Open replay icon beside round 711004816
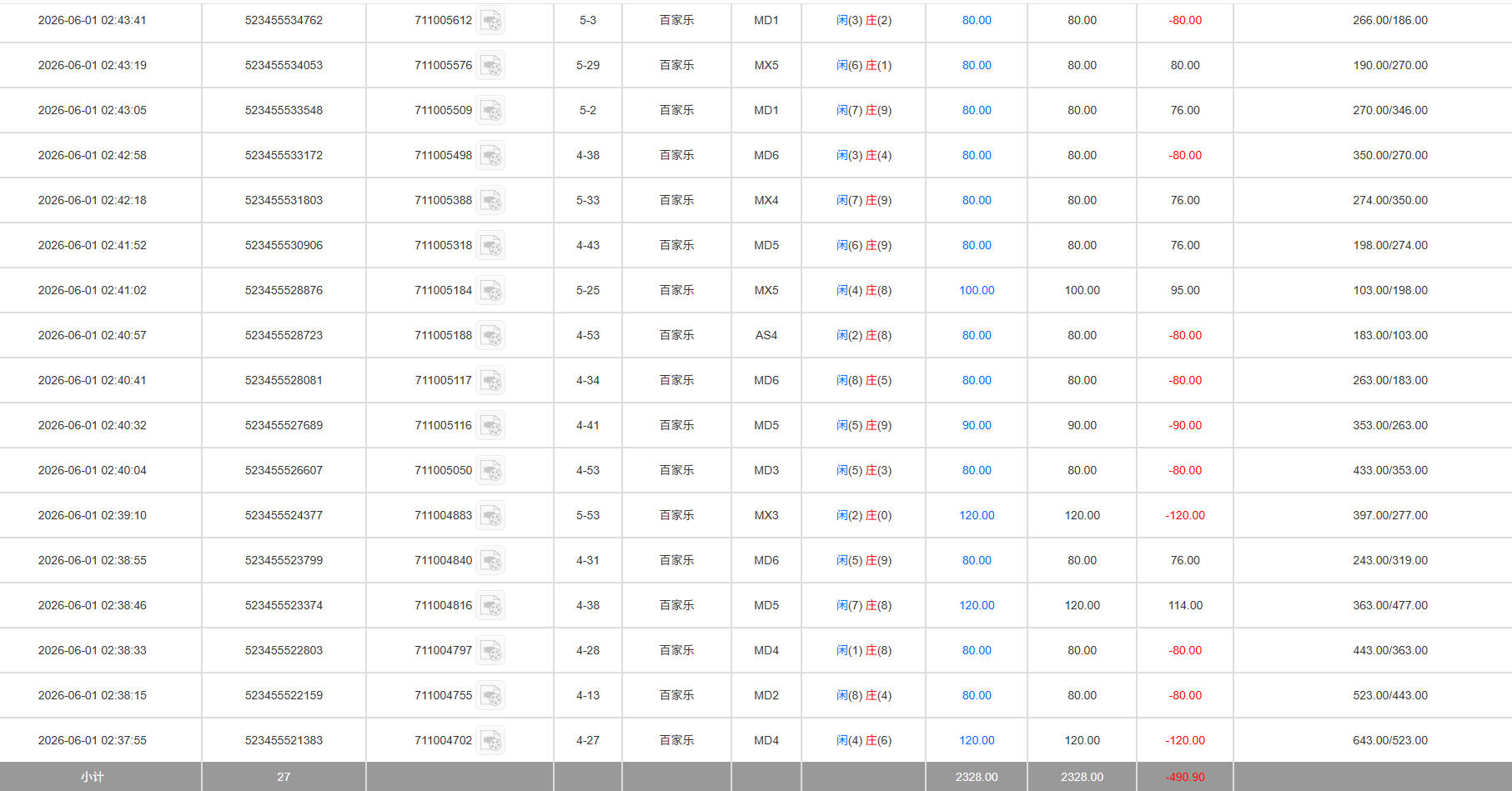Screen dimensions: 1512x791 coord(490,606)
